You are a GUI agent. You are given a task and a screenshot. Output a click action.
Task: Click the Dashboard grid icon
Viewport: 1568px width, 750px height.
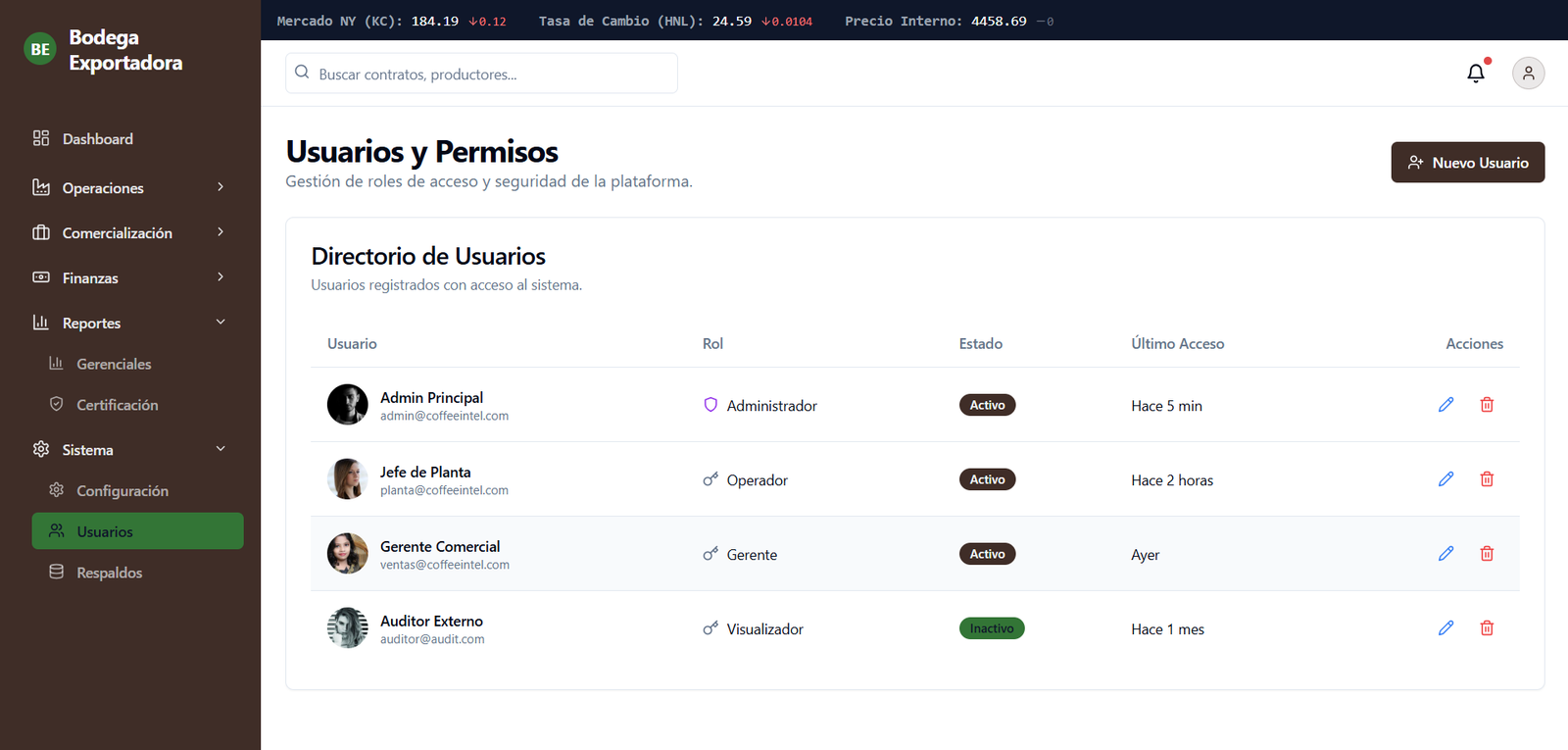[41, 138]
